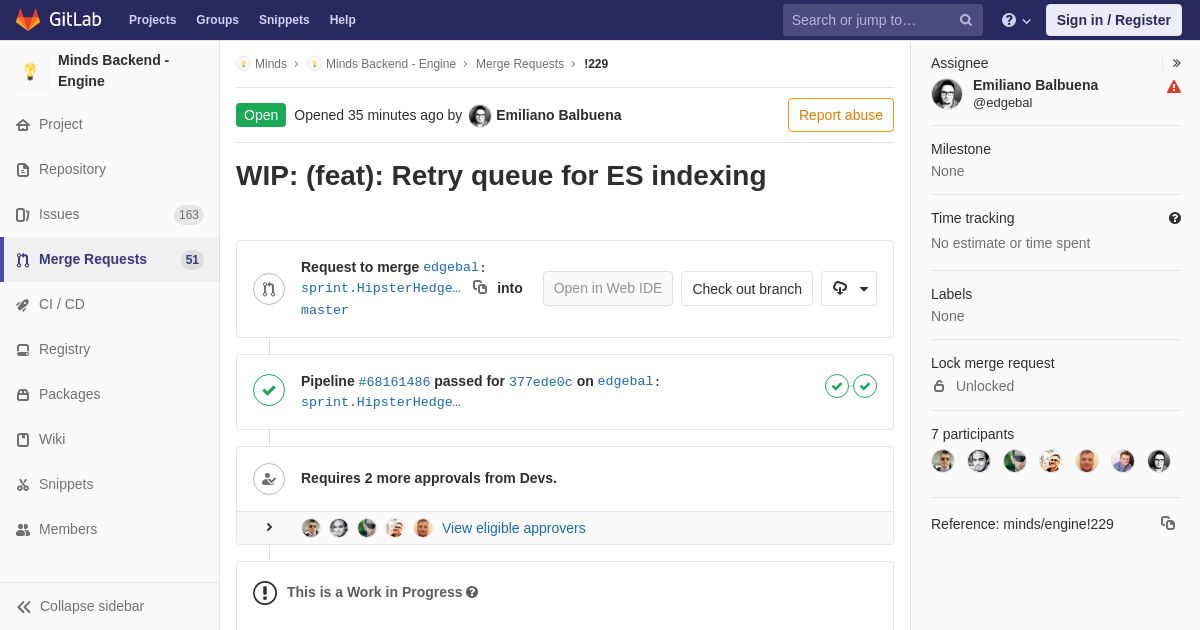Open the download dropdown

point(849,288)
